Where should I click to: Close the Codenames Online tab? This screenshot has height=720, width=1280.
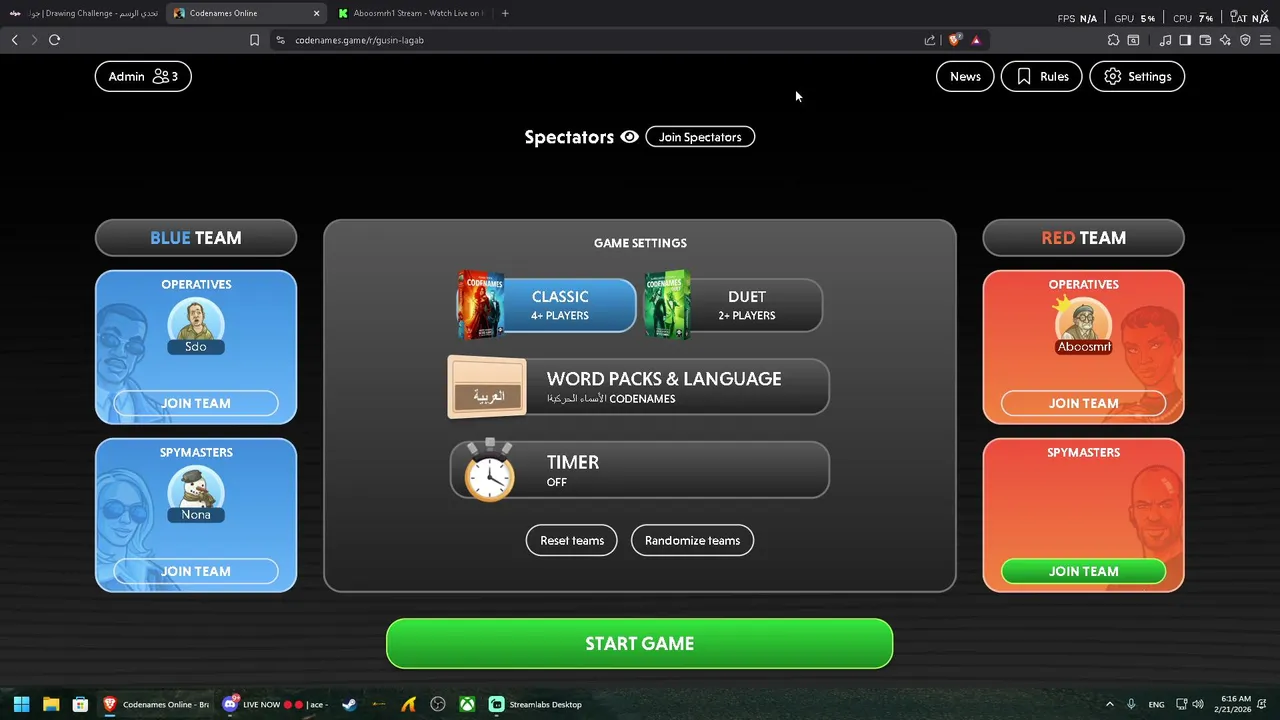coord(317,13)
